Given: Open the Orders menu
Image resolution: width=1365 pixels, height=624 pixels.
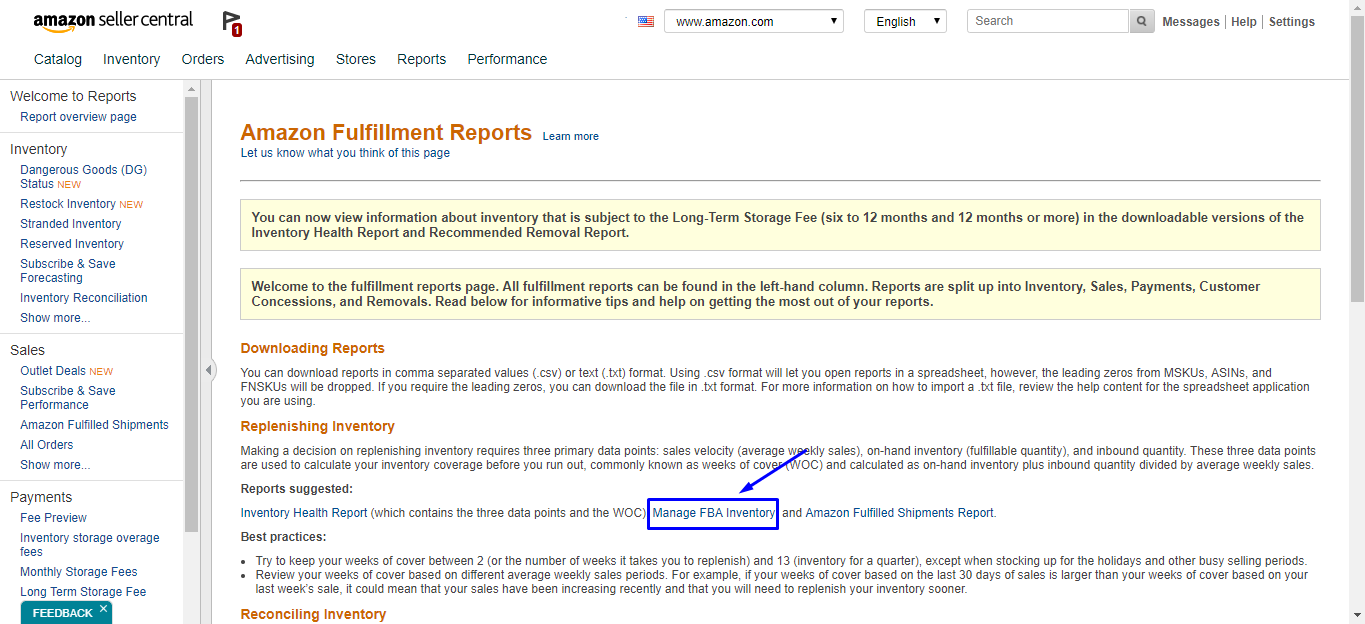Looking at the screenshot, I should (x=203, y=59).
